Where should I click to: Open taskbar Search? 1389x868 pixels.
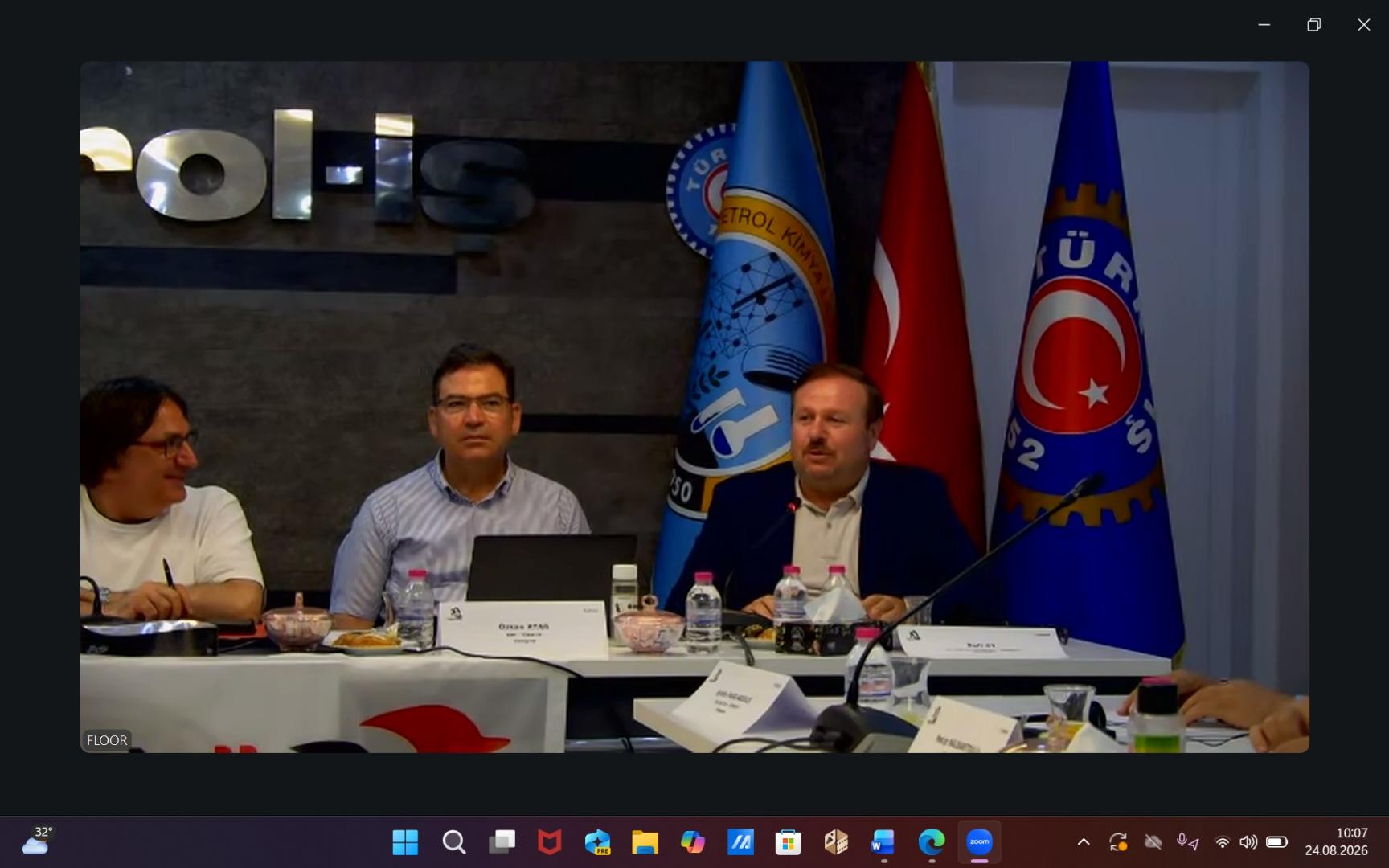coord(453,842)
